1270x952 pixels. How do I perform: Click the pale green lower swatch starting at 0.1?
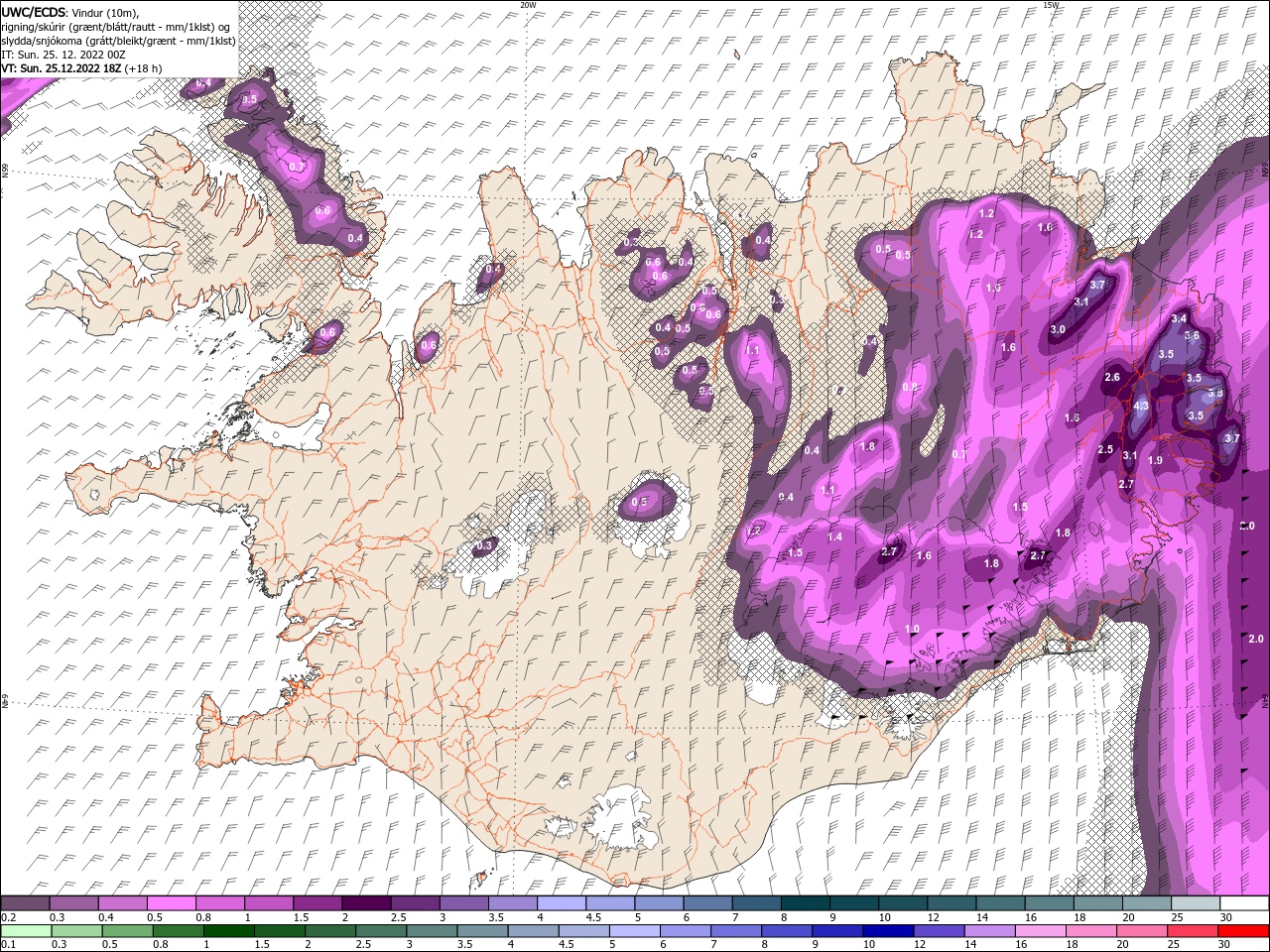(25, 931)
